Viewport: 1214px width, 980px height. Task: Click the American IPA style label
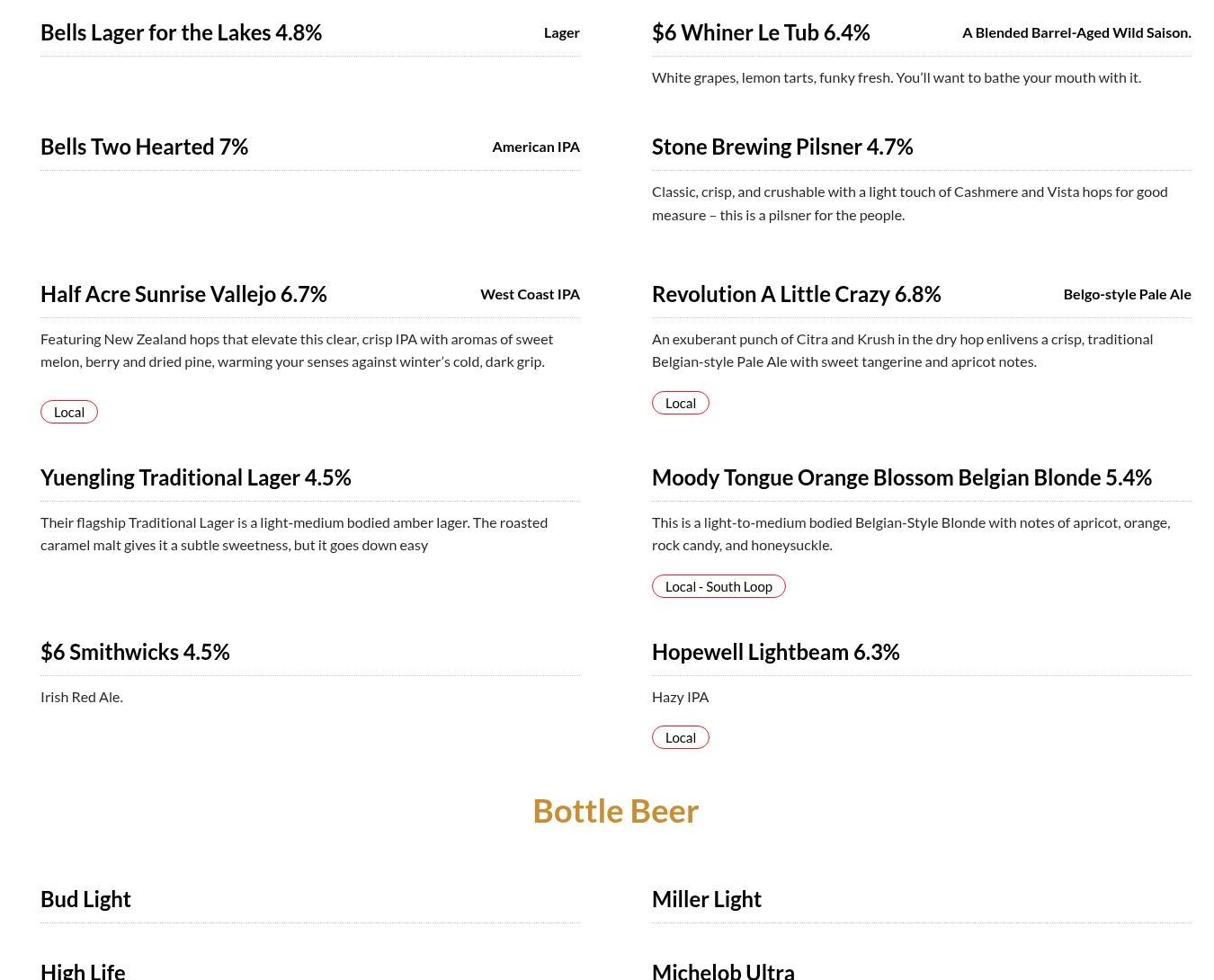(535, 147)
